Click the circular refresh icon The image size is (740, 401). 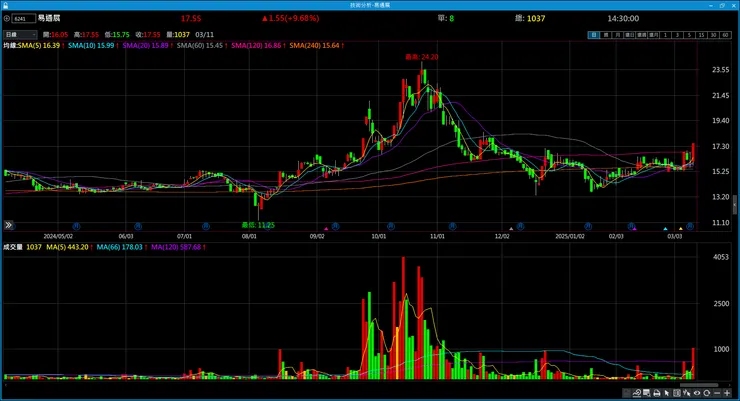[706, 393]
